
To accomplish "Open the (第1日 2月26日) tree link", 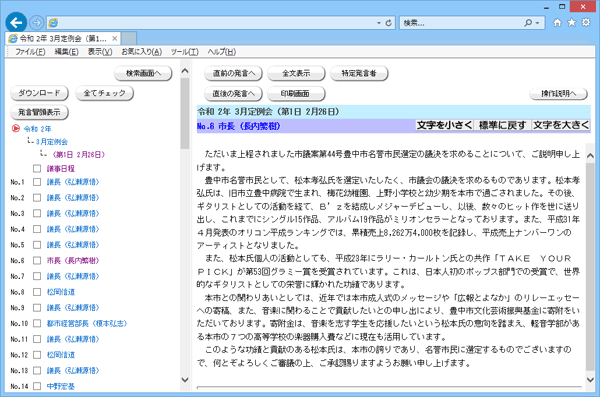I will pyautogui.click(x=78, y=155).
